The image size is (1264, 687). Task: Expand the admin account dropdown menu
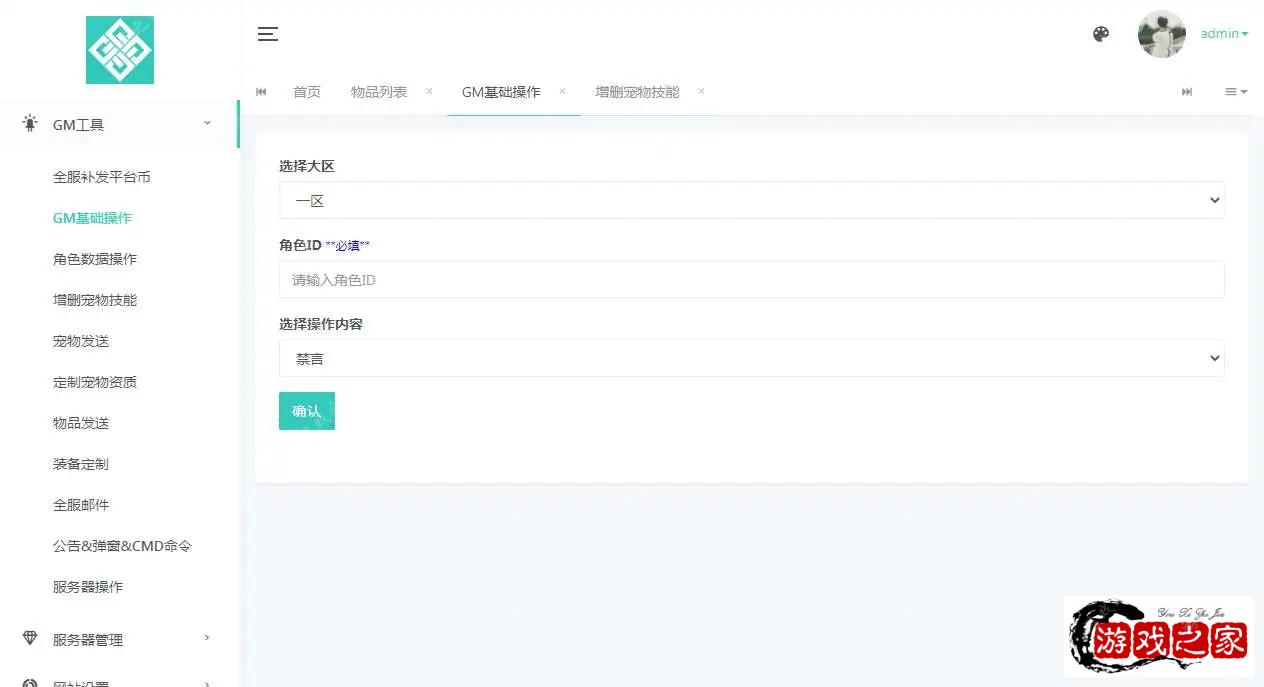pos(1222,33)
